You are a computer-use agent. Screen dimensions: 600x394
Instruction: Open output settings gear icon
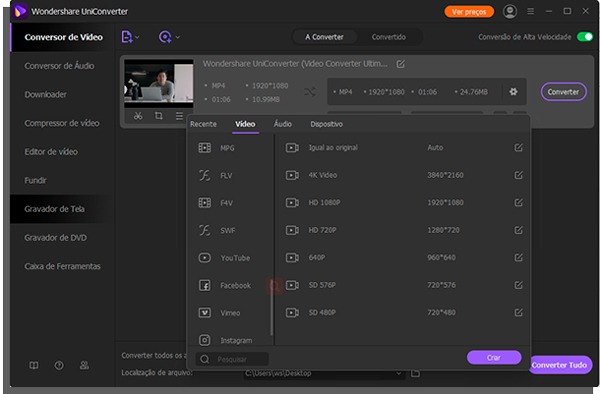[x=513, y=92]
